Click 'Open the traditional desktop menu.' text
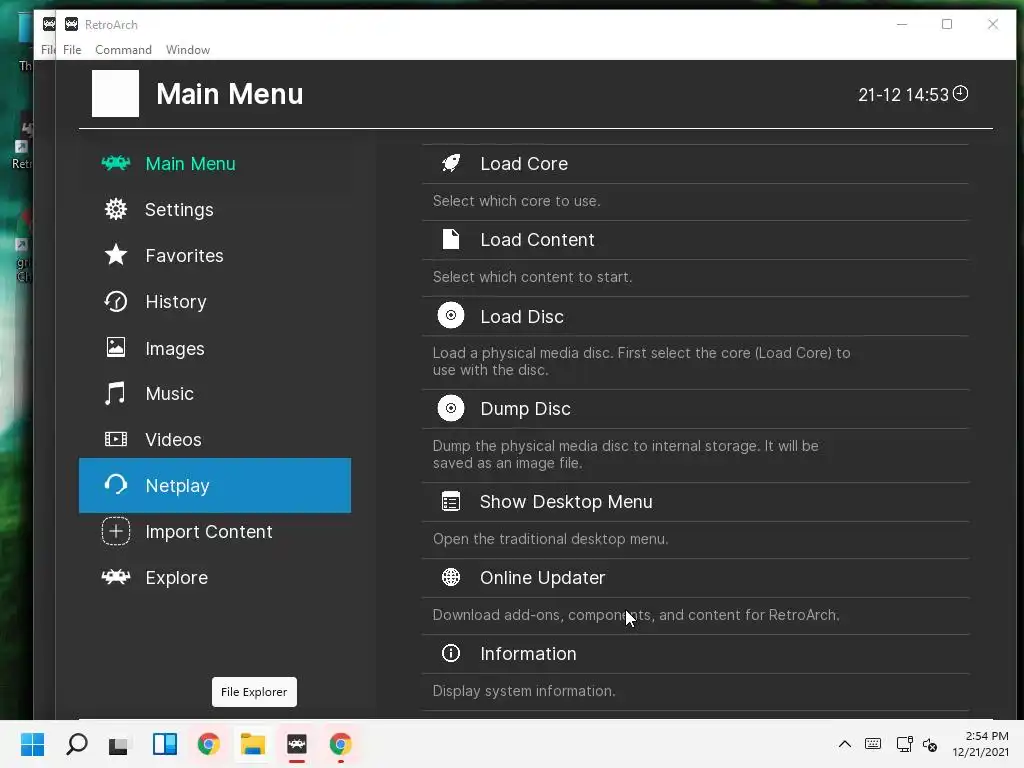Screen dimensions: 1024x768 coord(551,539)
